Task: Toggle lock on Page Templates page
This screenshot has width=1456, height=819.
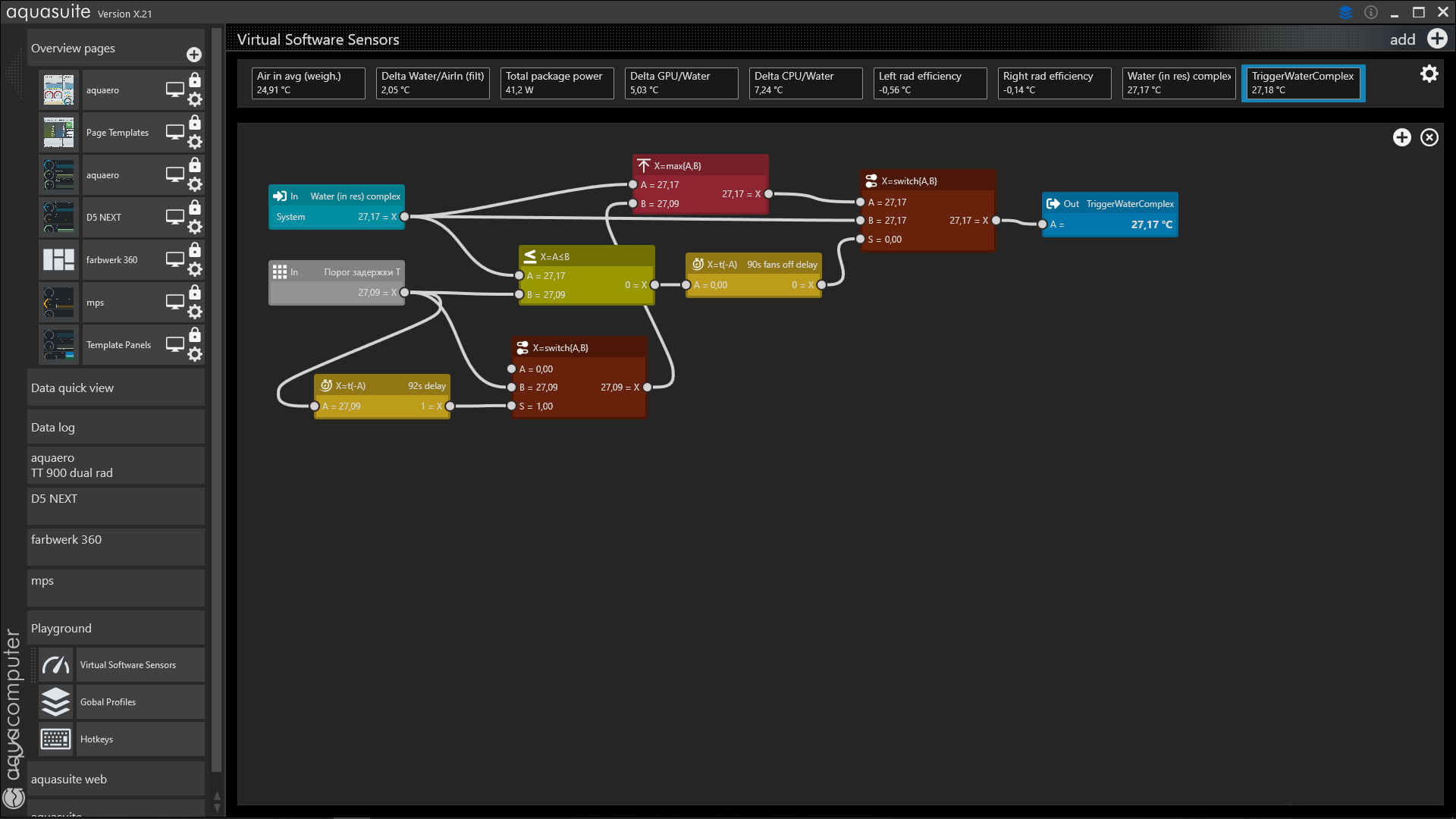Action: point(195,123)
